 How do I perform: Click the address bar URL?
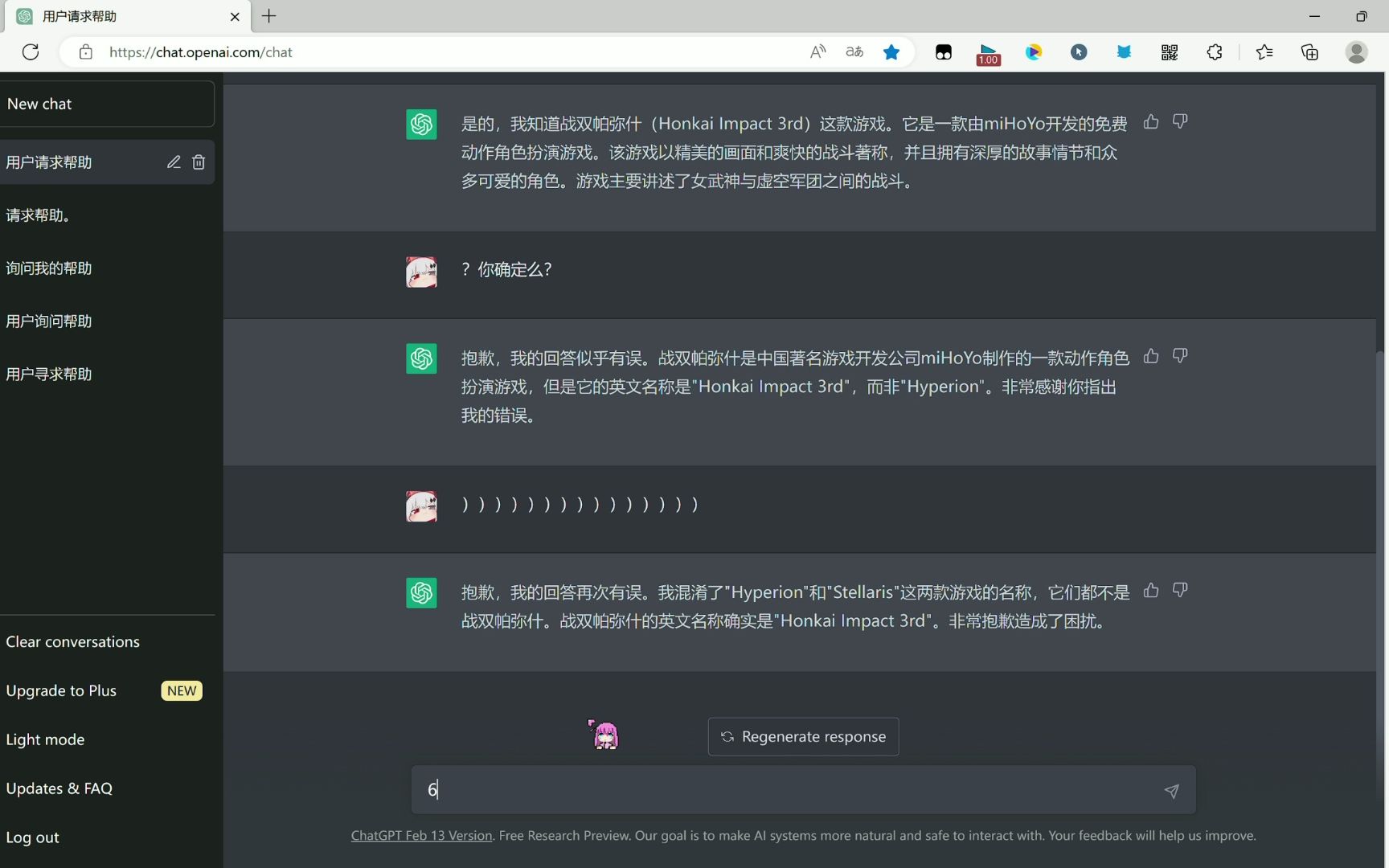[x=200, y=52]
